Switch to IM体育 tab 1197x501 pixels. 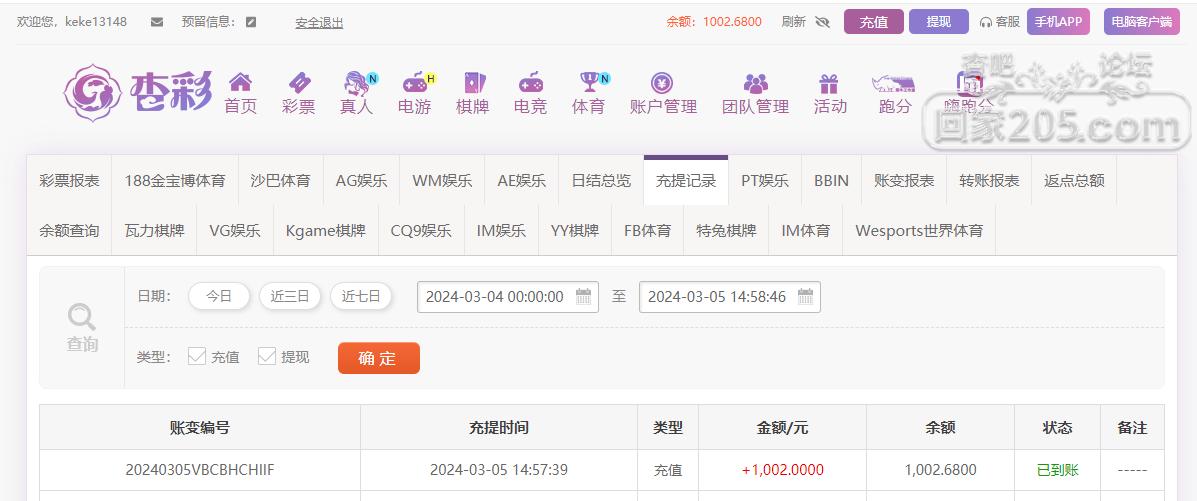[x=806, y=231]
